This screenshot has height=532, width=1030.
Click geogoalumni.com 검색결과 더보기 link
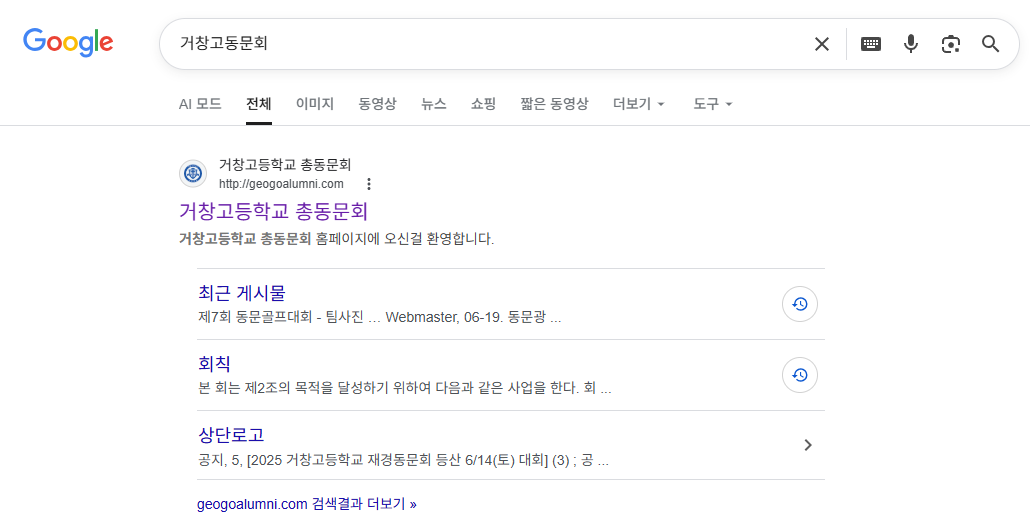point(306,504)
